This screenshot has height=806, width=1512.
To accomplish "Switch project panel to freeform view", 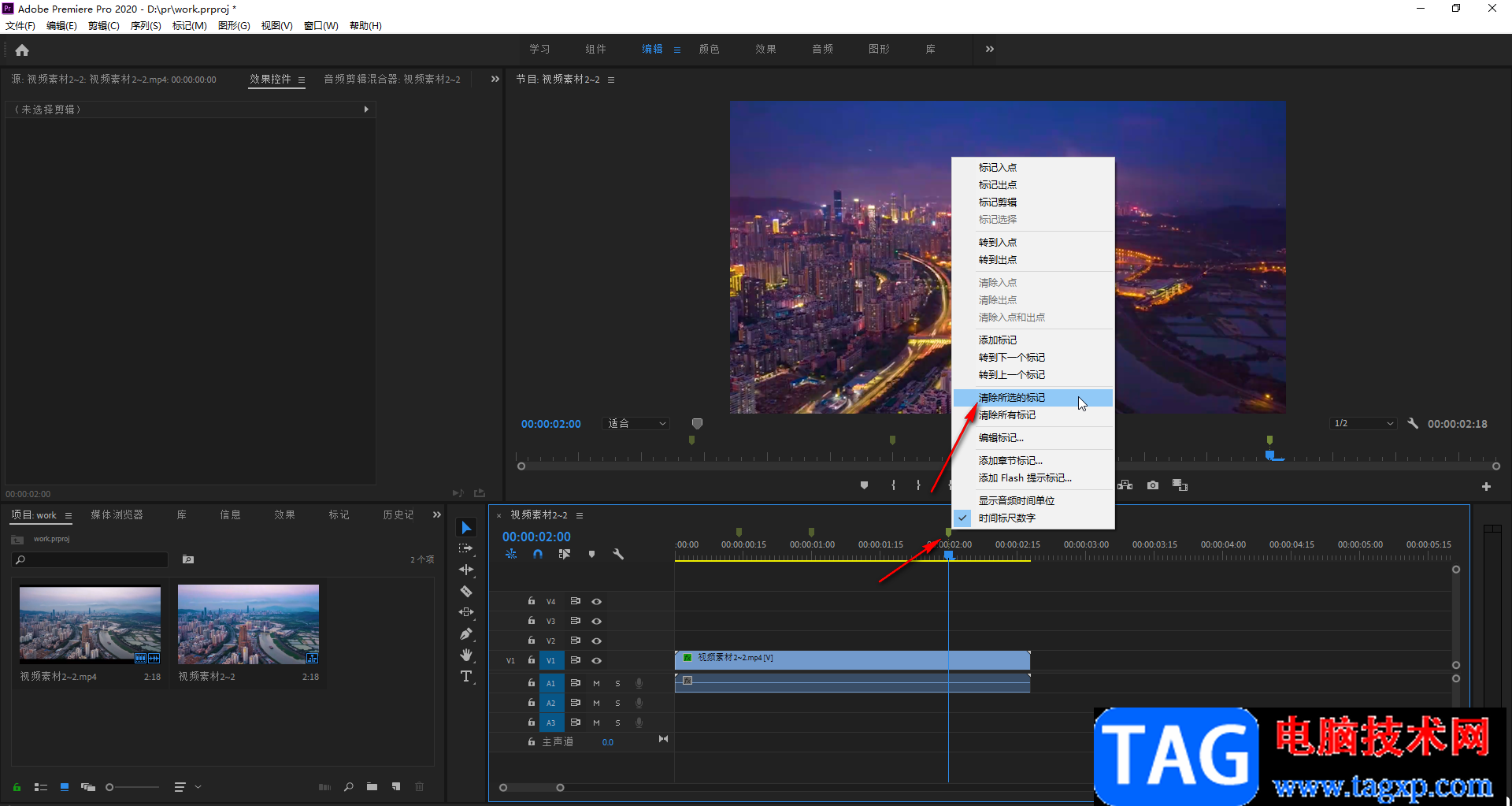I will click(88, 786).
